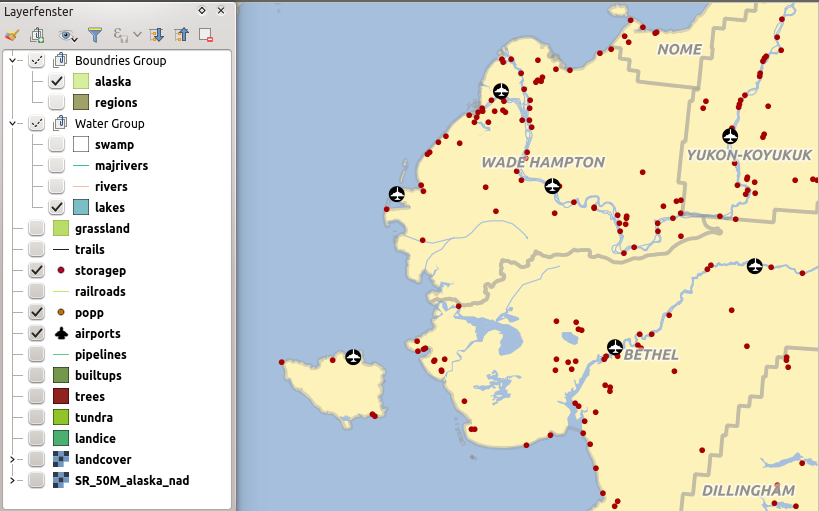Select the storagep layer in the list

point(100,271)
